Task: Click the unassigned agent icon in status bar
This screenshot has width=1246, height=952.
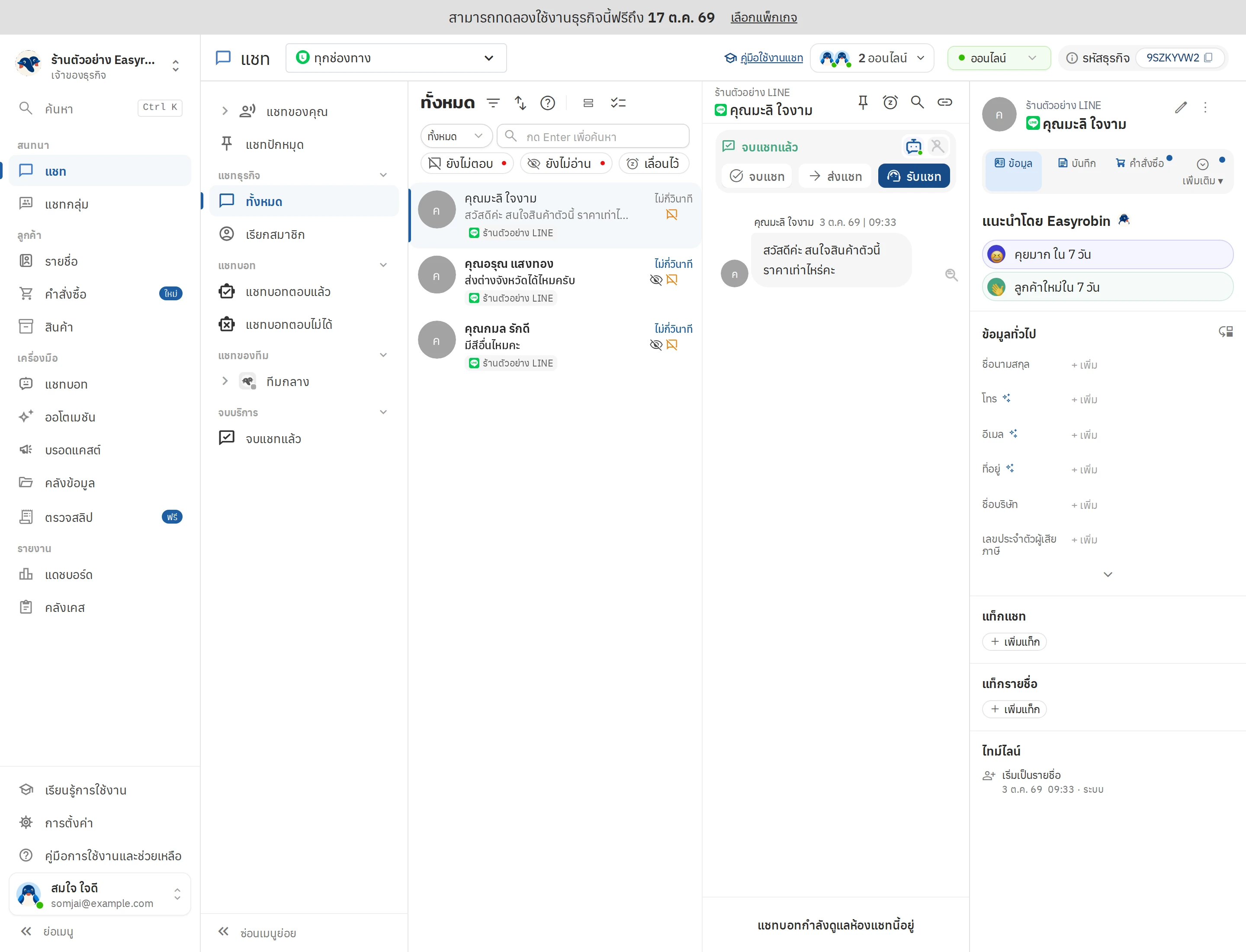Action: 938,147
